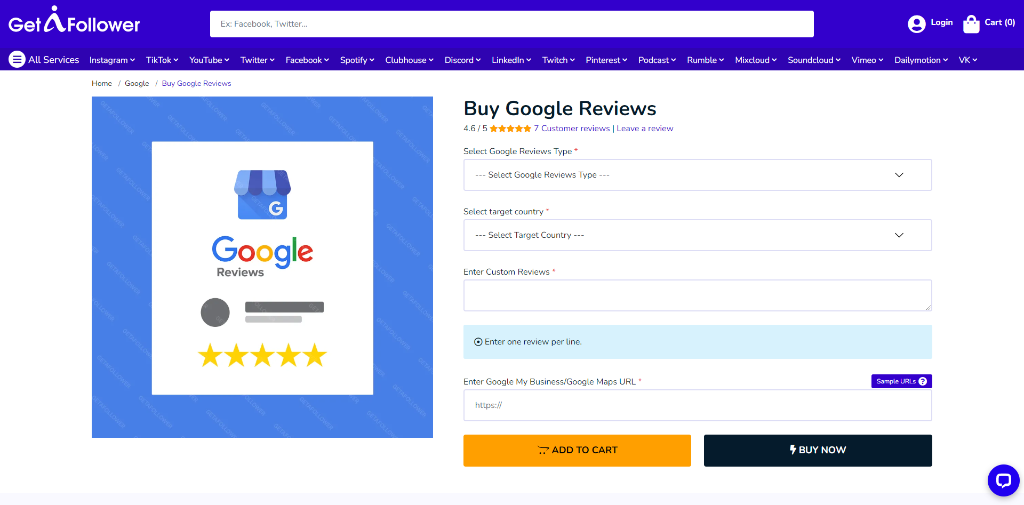
Task: Click the Google Reviews product image
Action: pyautogui.click(x=263, y=267)
